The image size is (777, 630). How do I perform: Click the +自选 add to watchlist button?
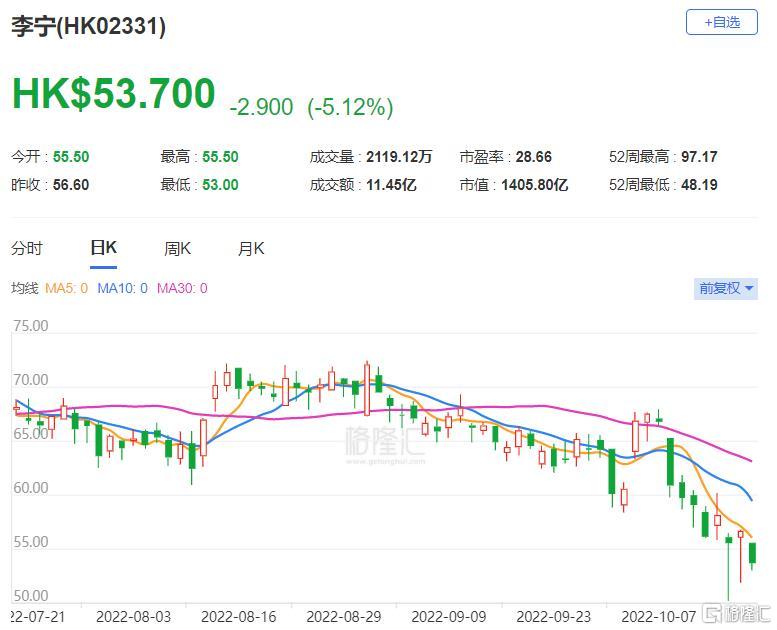click(x=721, y=22)
